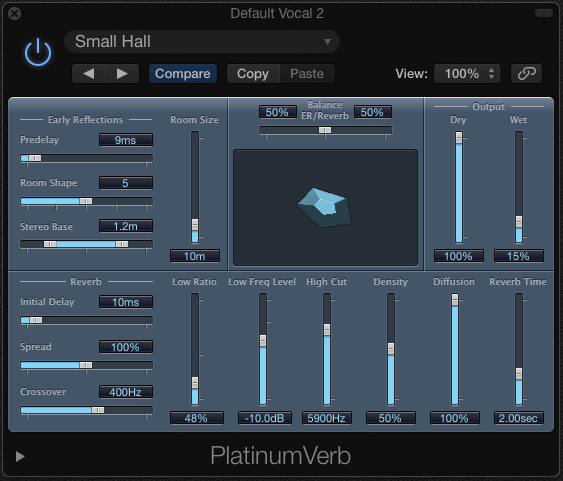
Task: Open the View 100% size stepper
Action: (467, 74)
